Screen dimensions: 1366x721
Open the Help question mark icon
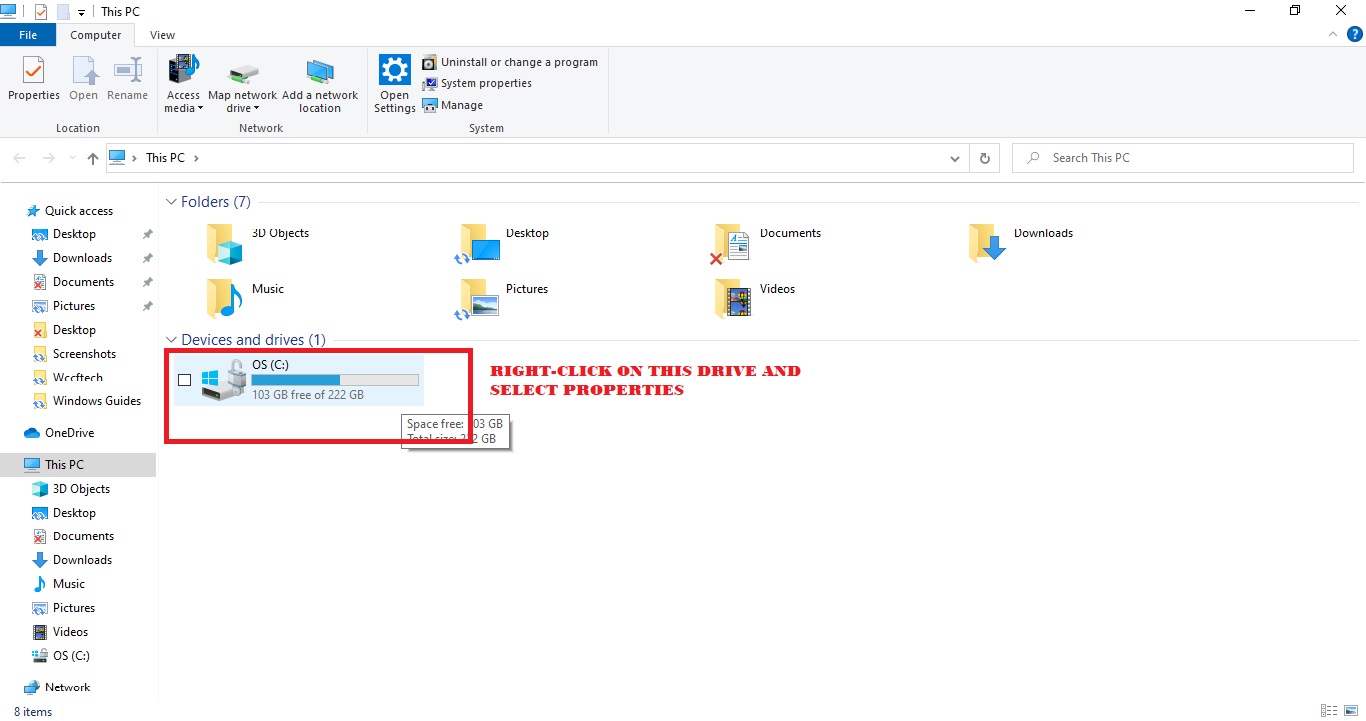pos(1355,34)
